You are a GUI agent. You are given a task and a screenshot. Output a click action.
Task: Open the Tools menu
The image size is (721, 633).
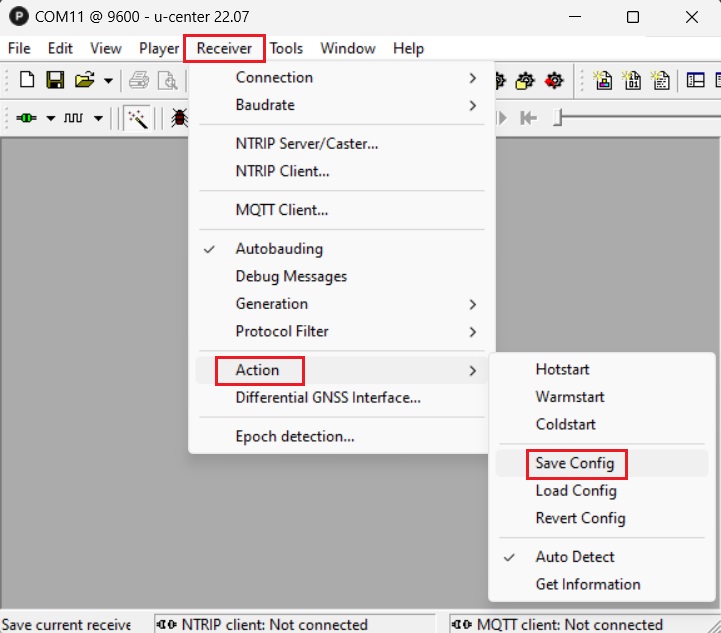coord(286,48)
